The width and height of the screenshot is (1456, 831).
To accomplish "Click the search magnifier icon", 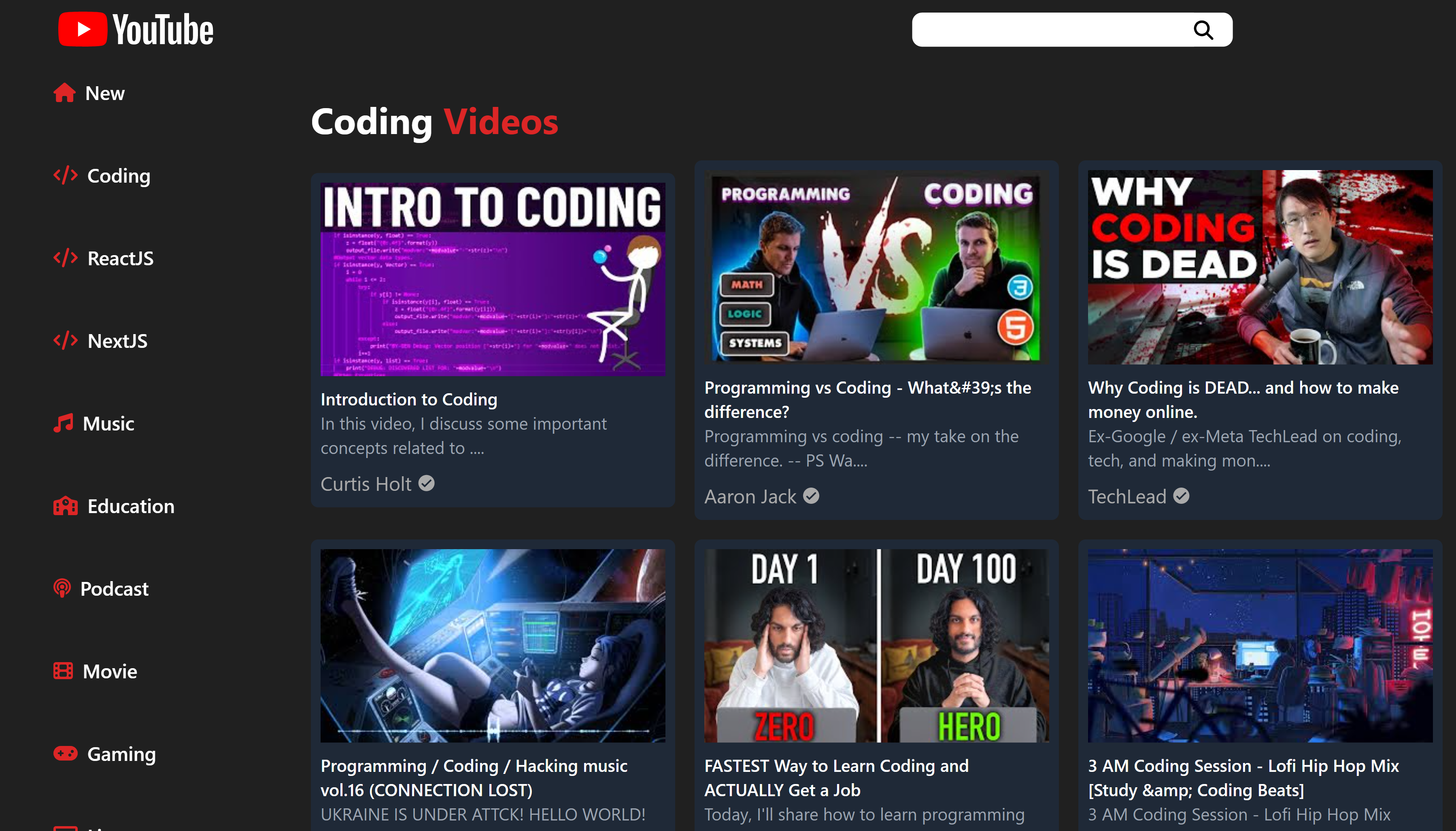I will (x=1203, y=30).
